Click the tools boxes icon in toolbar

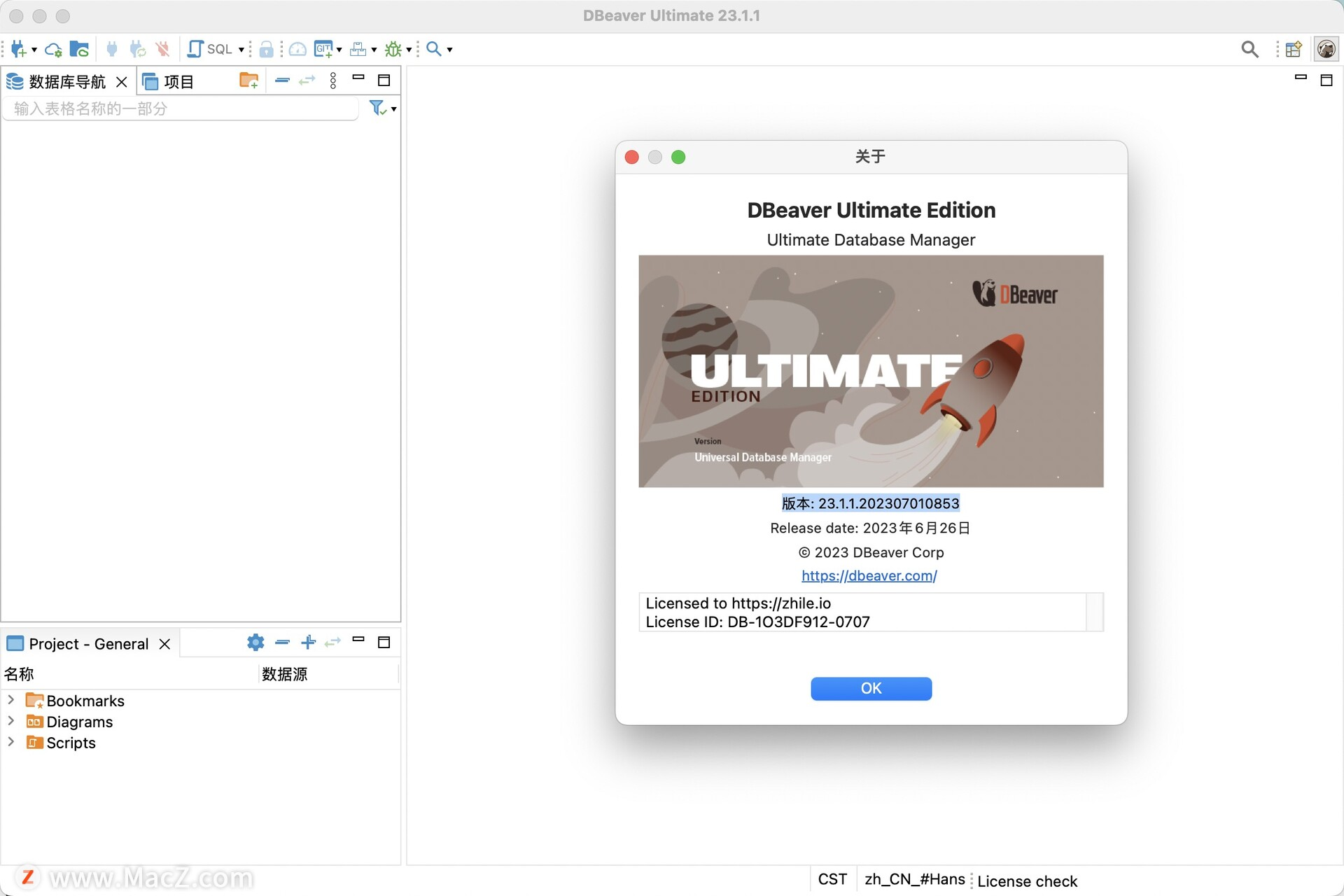358,49
